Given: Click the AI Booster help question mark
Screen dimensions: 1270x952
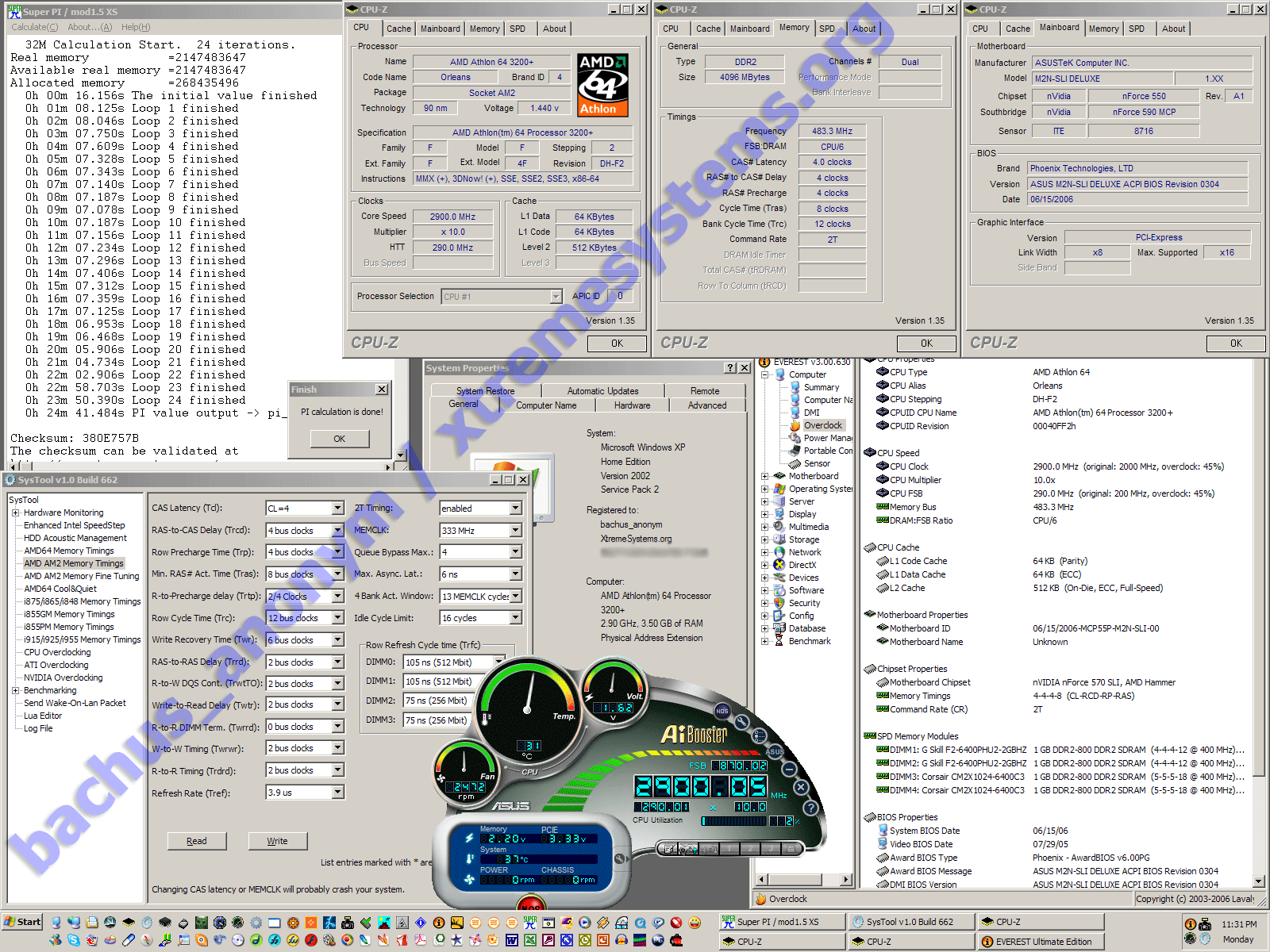Looking at the screenshot, I should click(x=810, y=808).
